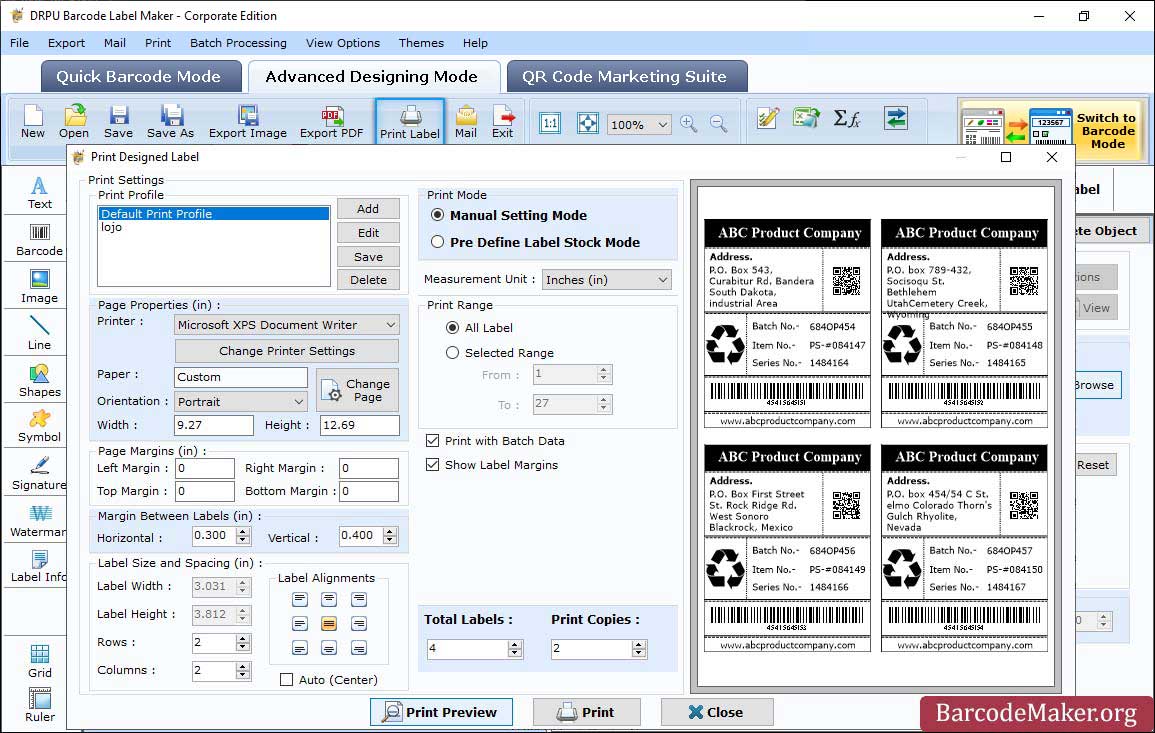Open the Batch Processing menu

(x=238, y=43)
